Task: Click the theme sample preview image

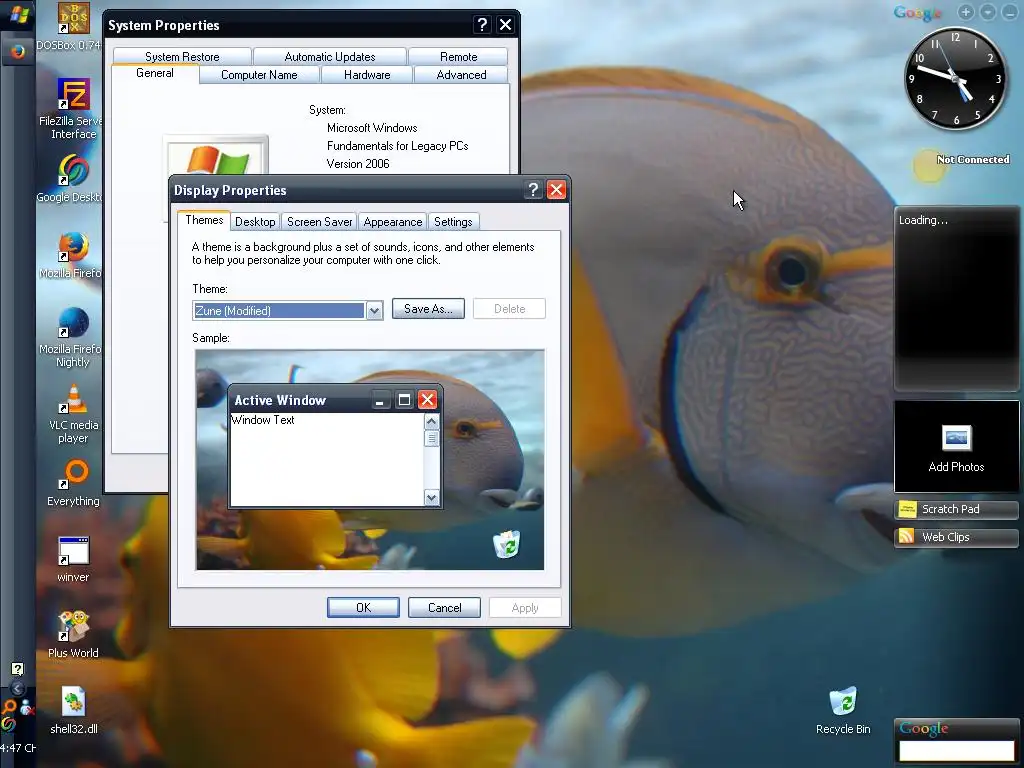Action: click(x=370, y=460)
